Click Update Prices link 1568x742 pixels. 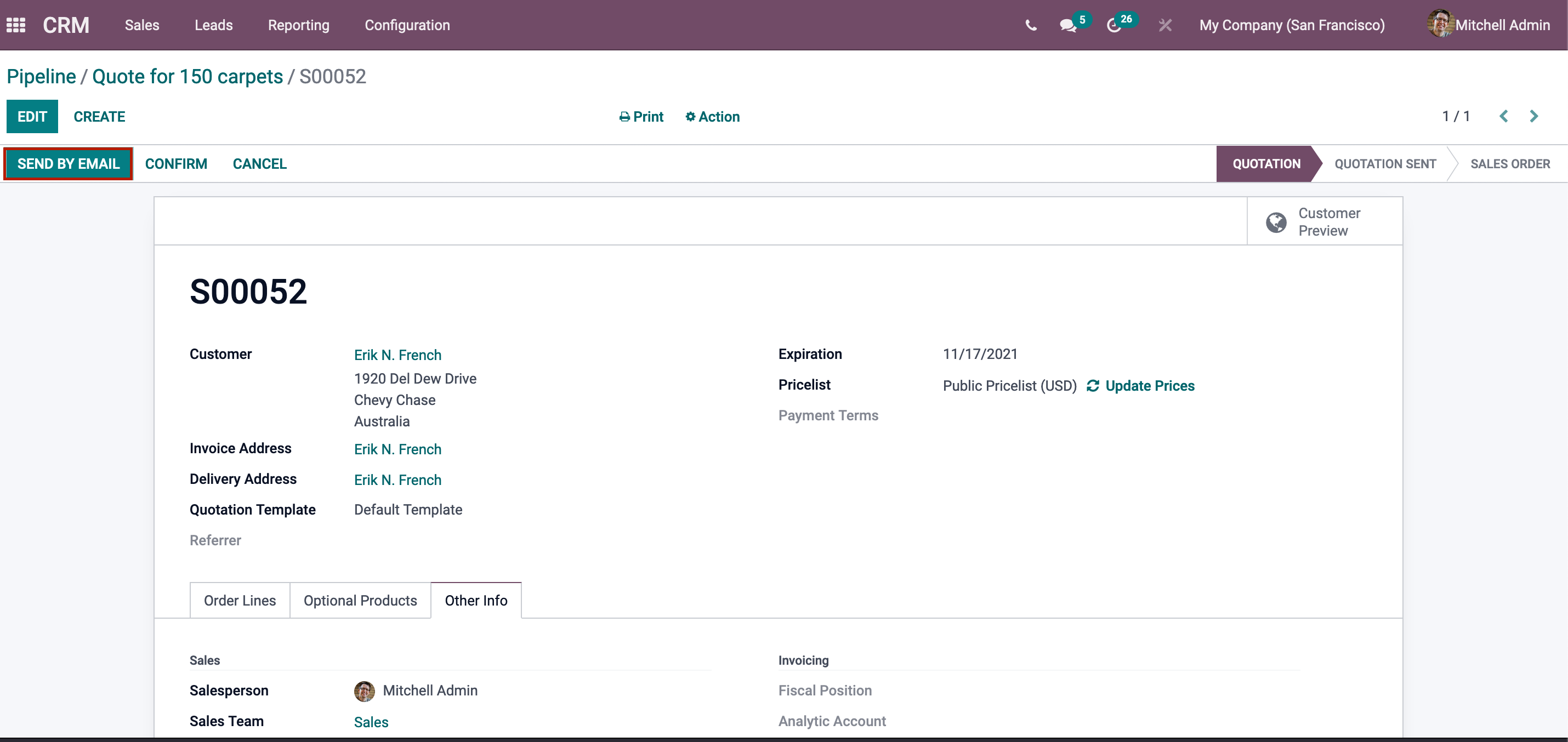[1149, 386]
